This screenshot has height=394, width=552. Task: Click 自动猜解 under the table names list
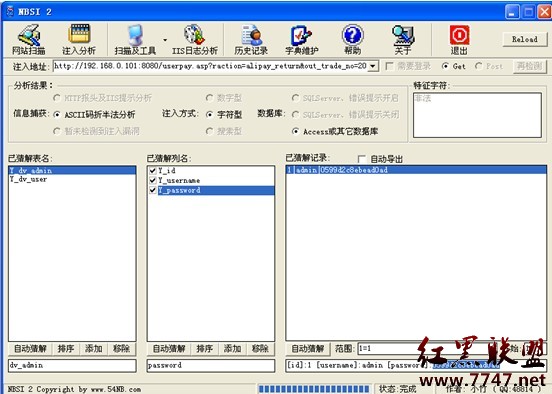[x=30, y=349]
